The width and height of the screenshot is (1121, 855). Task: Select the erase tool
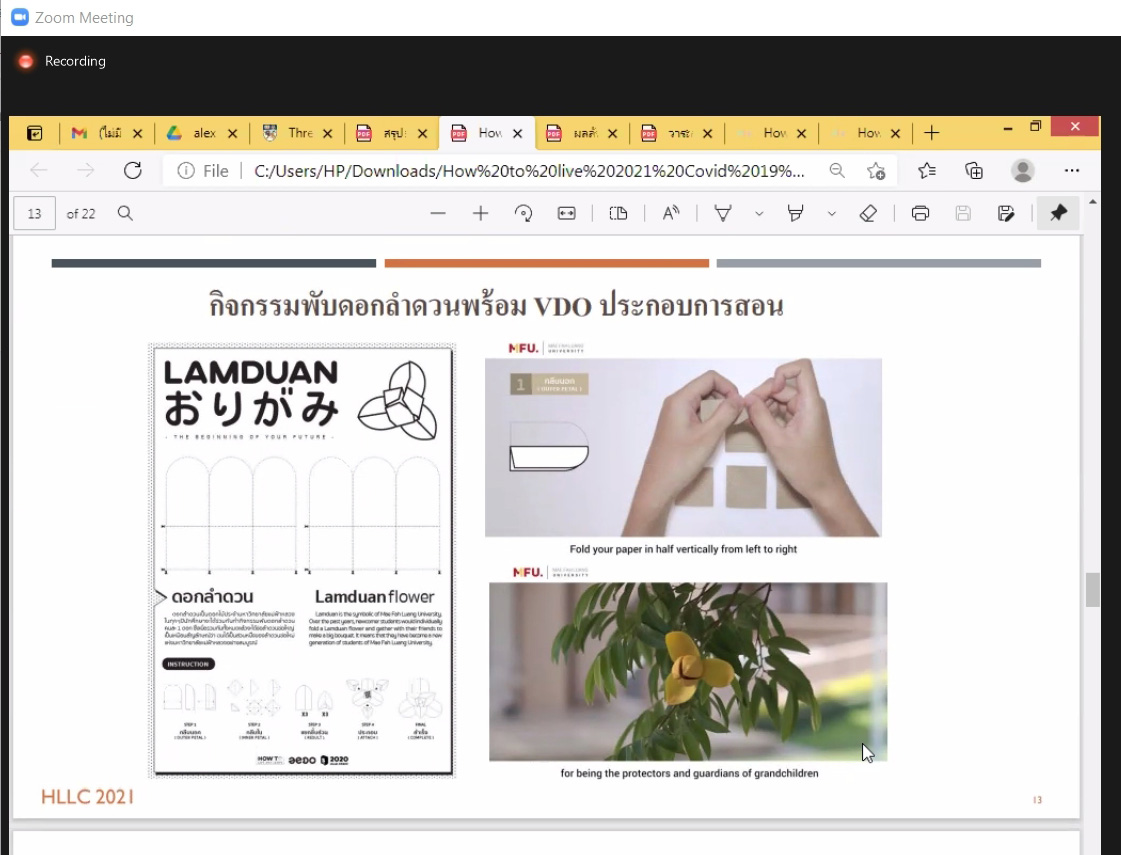tap(868, 213)
